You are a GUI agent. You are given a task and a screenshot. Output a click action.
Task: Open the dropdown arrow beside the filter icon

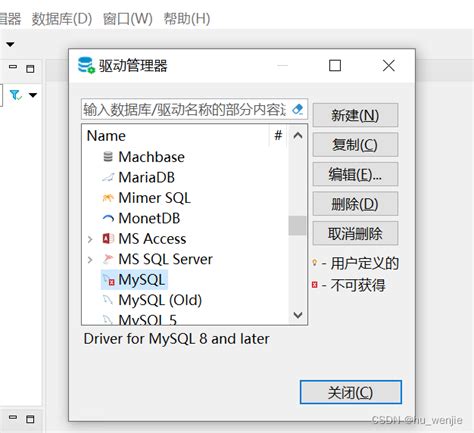pos(33,95)
